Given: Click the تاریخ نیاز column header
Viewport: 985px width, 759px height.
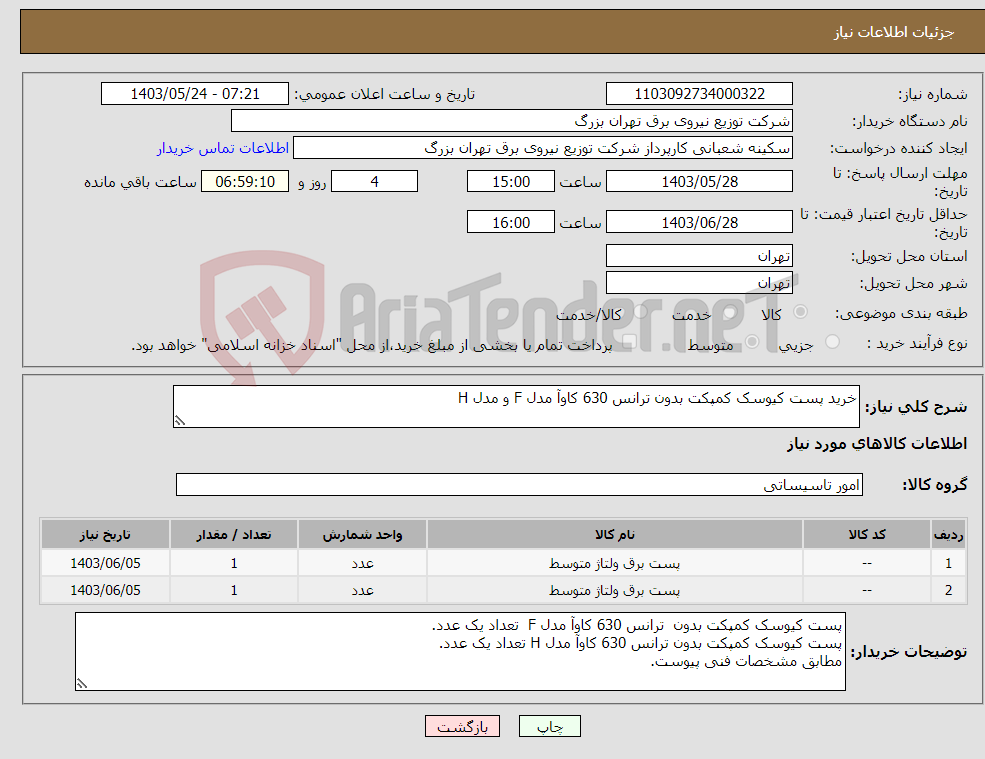Looking at the screenshot, I should pyautogui.click(x=106, y=535).
